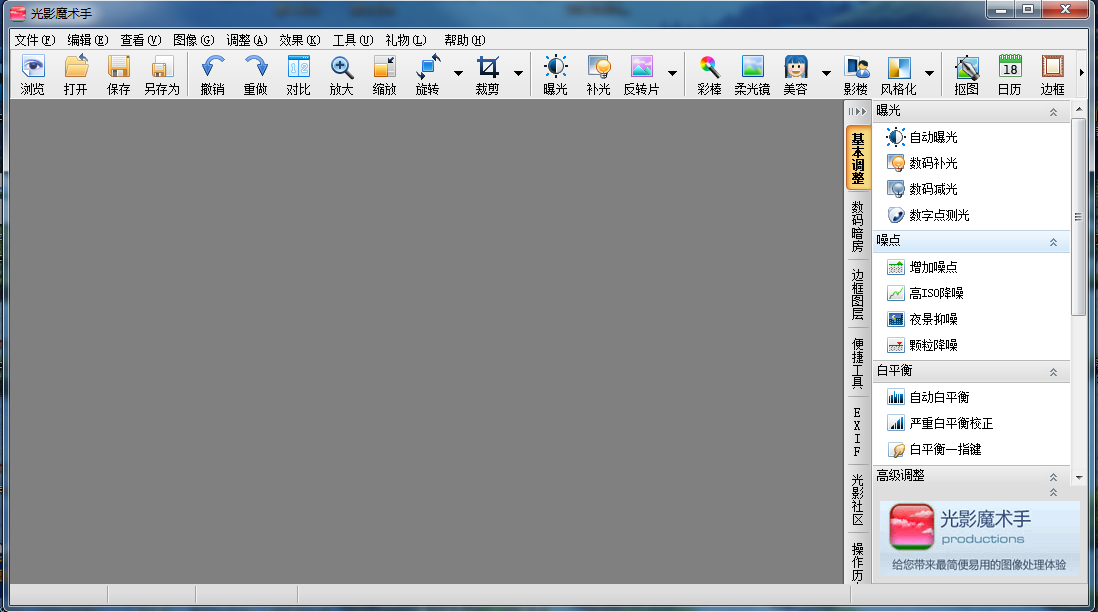The height and width of the screenshot is (612, 1098).
Task: Switch to the 边框图层 vertical tab
Action: pos(857,294)
